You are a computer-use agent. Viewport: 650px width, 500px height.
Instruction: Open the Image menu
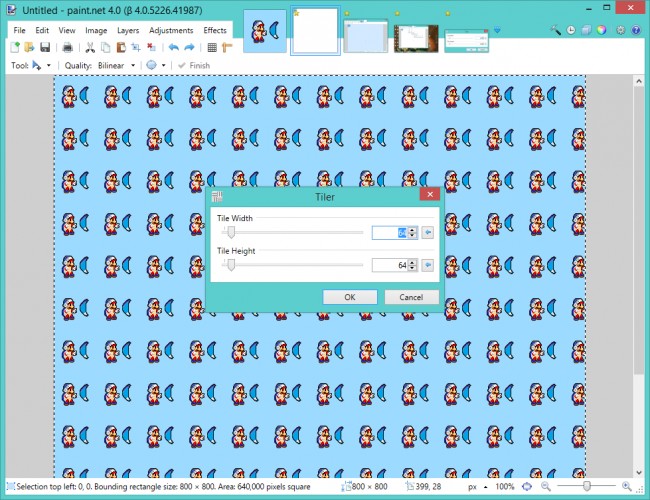[96, 30]
